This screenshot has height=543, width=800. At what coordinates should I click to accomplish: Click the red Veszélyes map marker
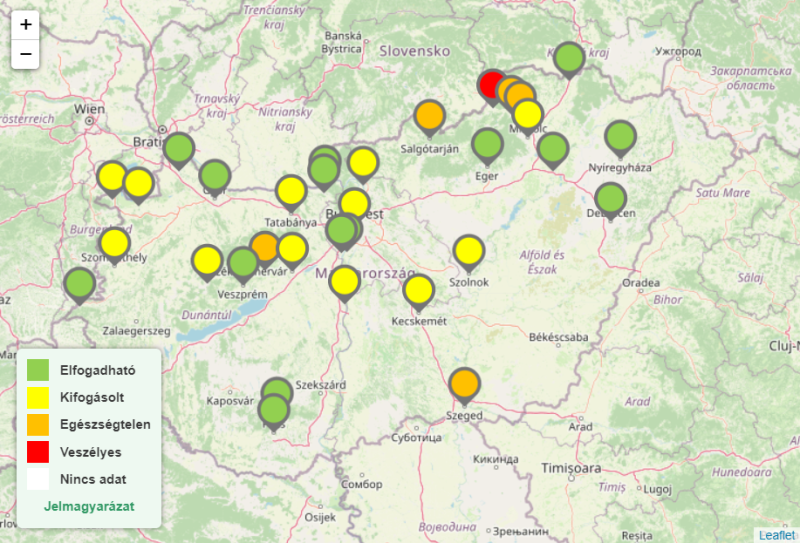pos(491,85)
